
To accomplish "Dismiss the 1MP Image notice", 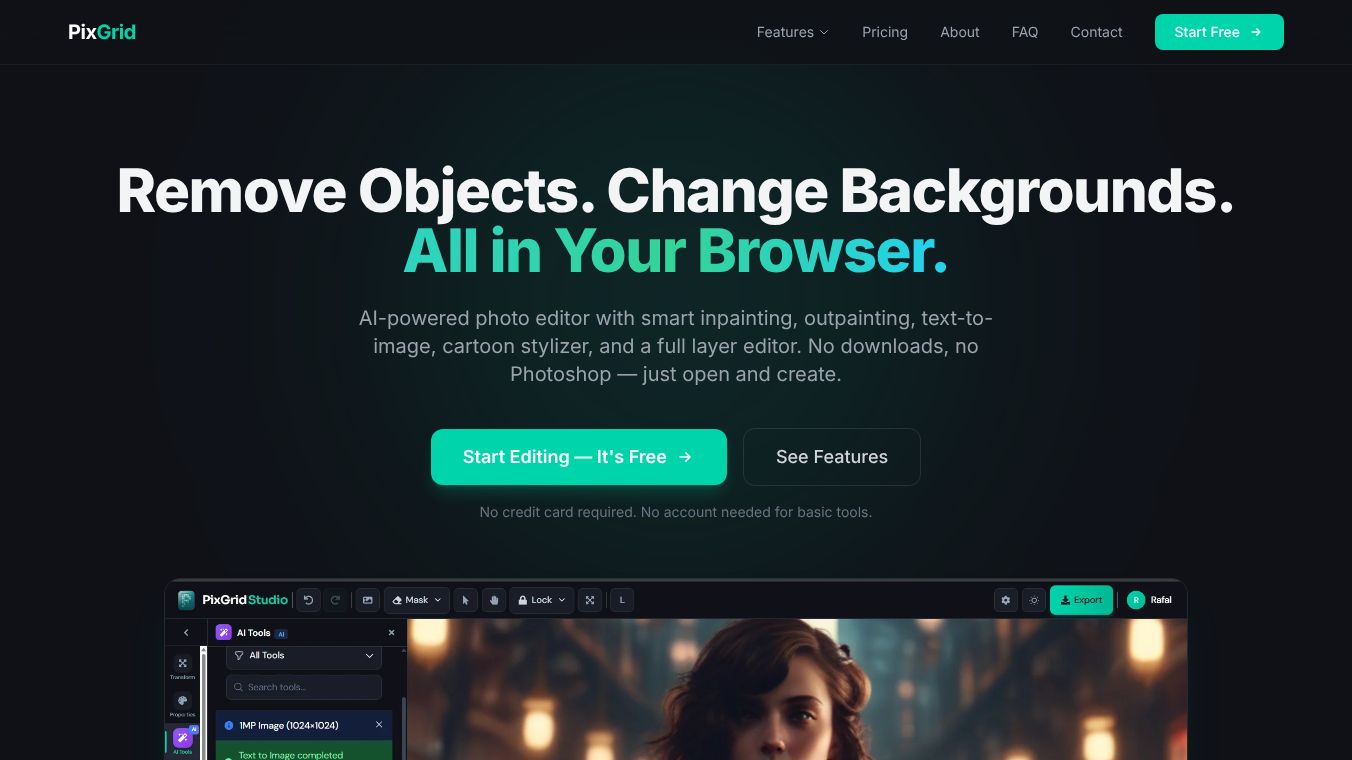I will point(379,725).
